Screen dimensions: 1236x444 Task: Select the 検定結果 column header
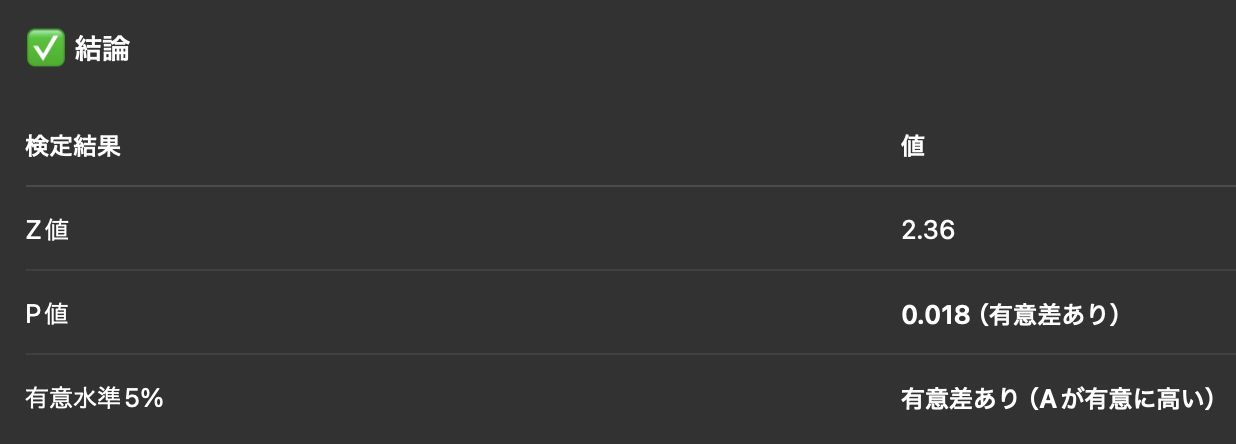pyautogui.click(x=73, y=146)
